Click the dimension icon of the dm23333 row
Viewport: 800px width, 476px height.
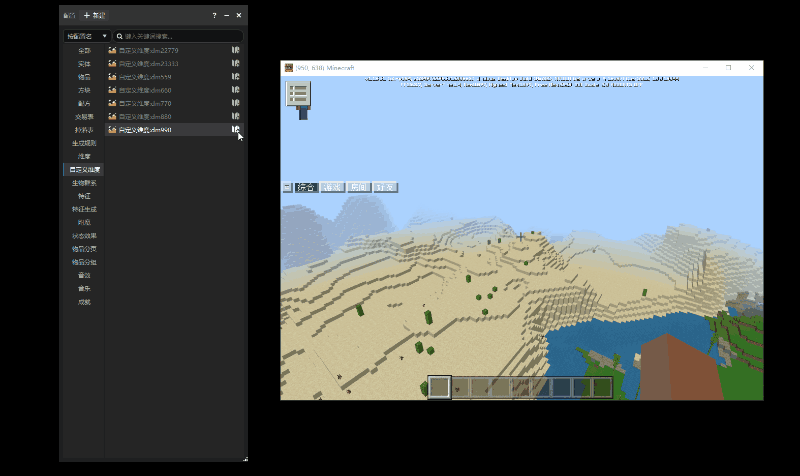pos(112,63)
